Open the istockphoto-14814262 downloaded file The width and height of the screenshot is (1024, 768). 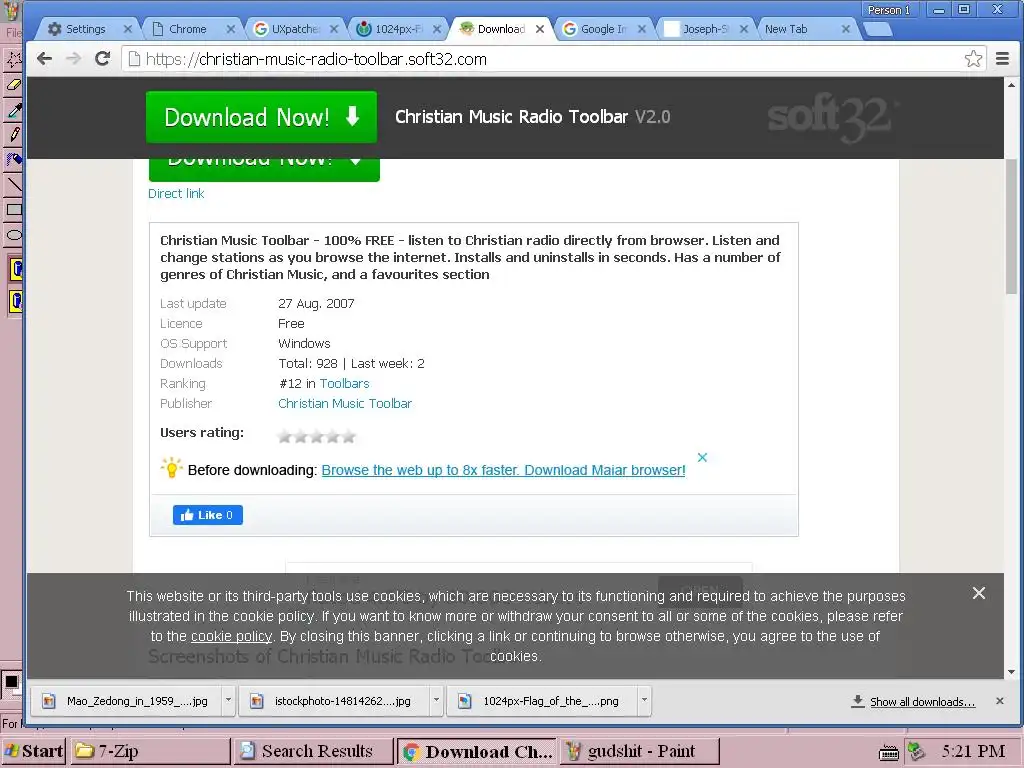tap(335, 701)
